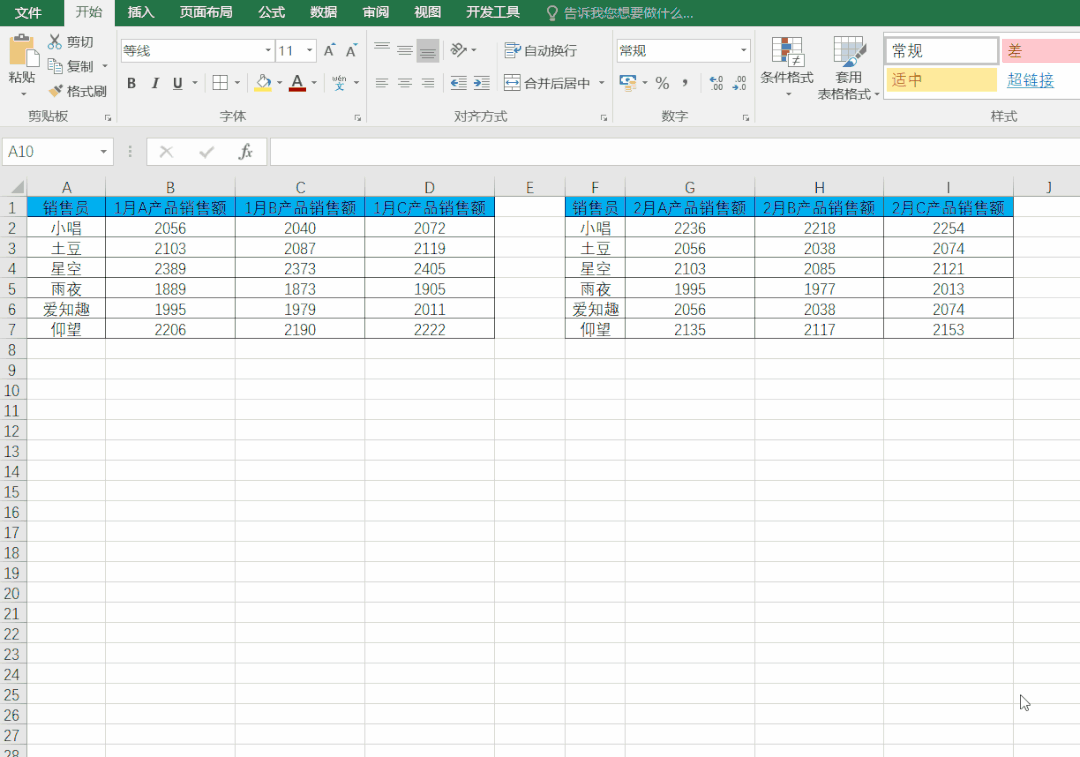This screenshot has width=1080, height=757.
Task: Click the insert function fx icon
Action: [x=245, y=152]
